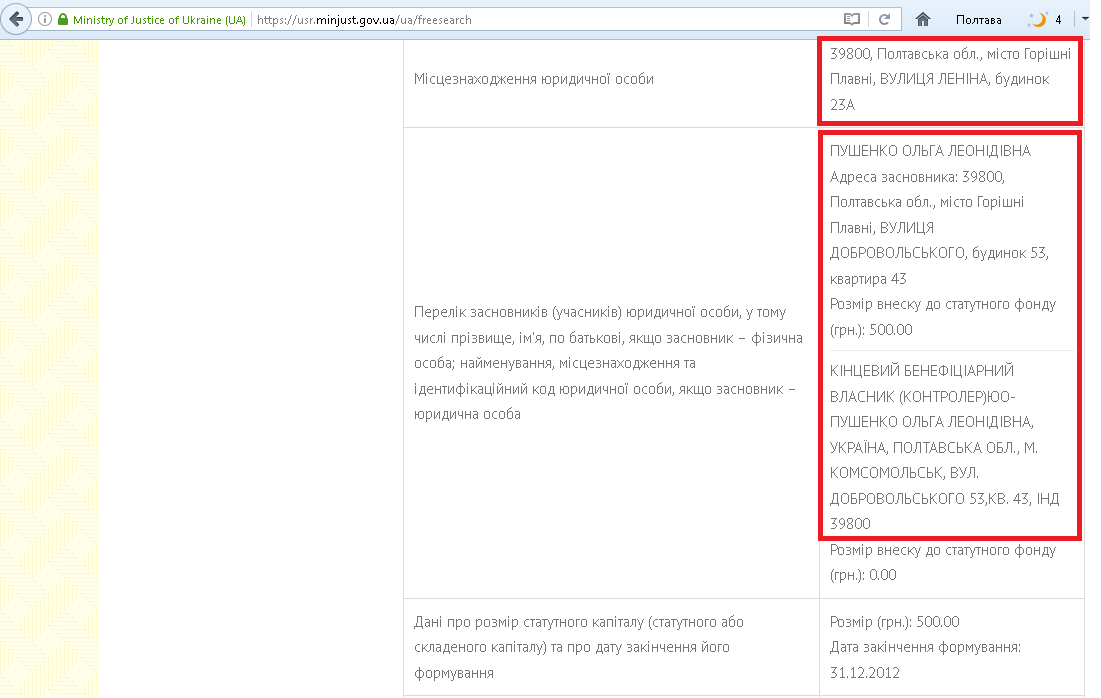Click the Ministry of Justice of Ukraine identity label
This screenshot has height=698, width=1101.
coord(158,19)
